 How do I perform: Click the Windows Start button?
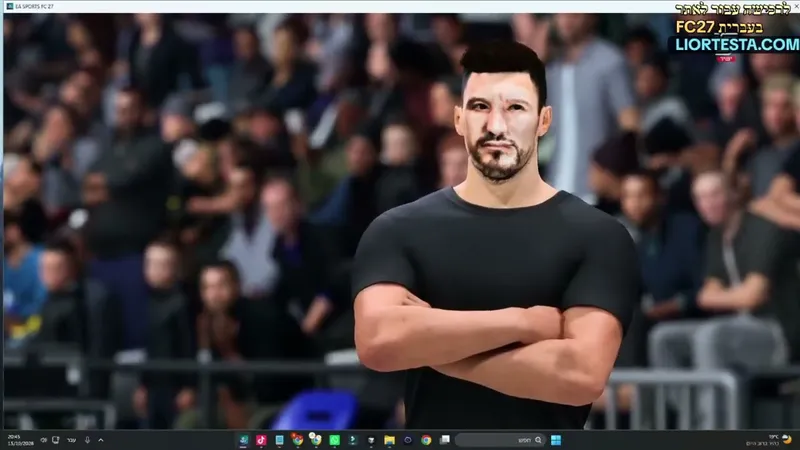tap(556, 440)
